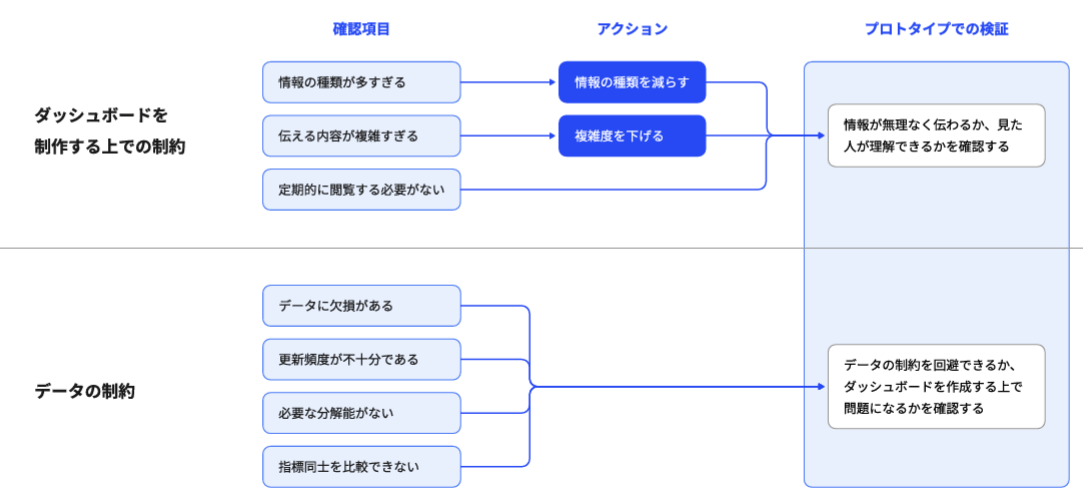This screenshot has width=1083, height=493.
Task: Select the 定期的に閲覧する必要がない box
Action: [x=361, y=189]
